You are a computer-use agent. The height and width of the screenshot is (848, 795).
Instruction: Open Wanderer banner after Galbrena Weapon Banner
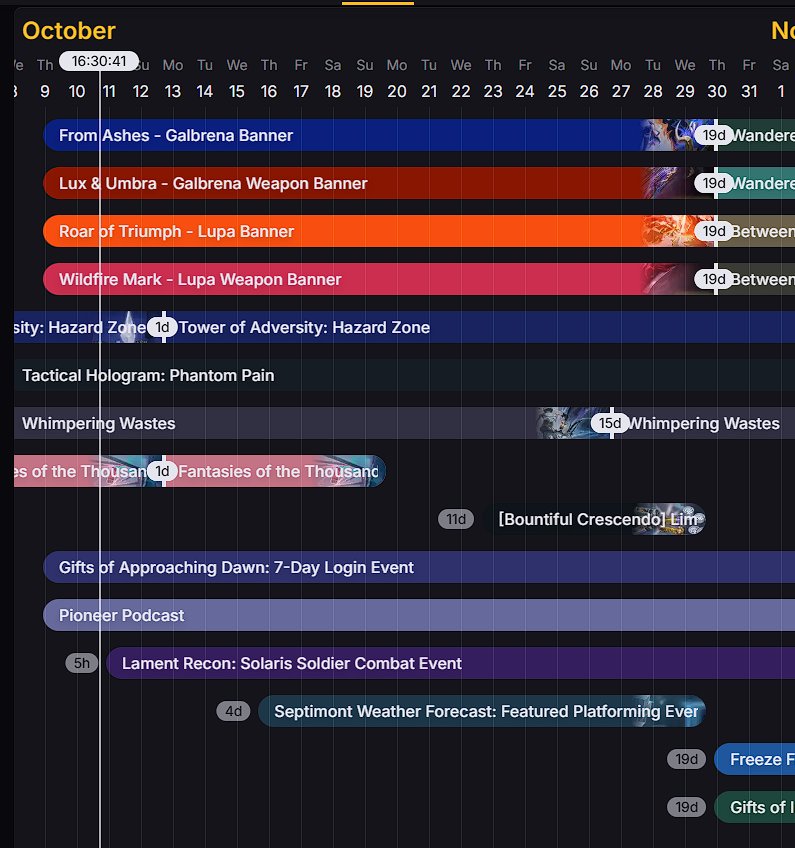[756, 183]
